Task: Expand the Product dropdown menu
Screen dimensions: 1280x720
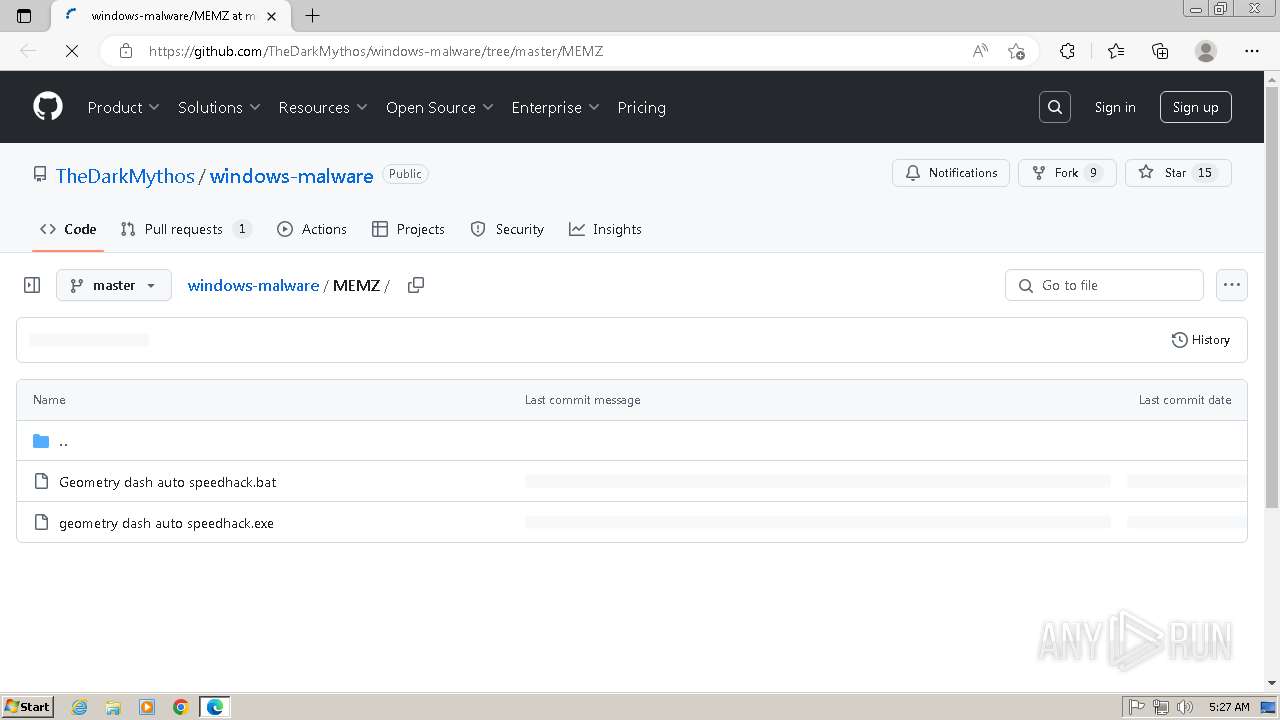Action: [124, 107]
